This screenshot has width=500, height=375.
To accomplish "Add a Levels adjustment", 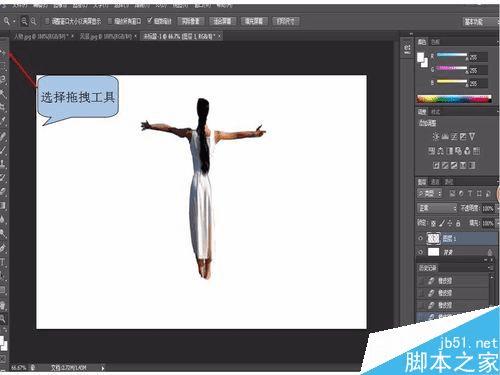I will pos(445,136).
